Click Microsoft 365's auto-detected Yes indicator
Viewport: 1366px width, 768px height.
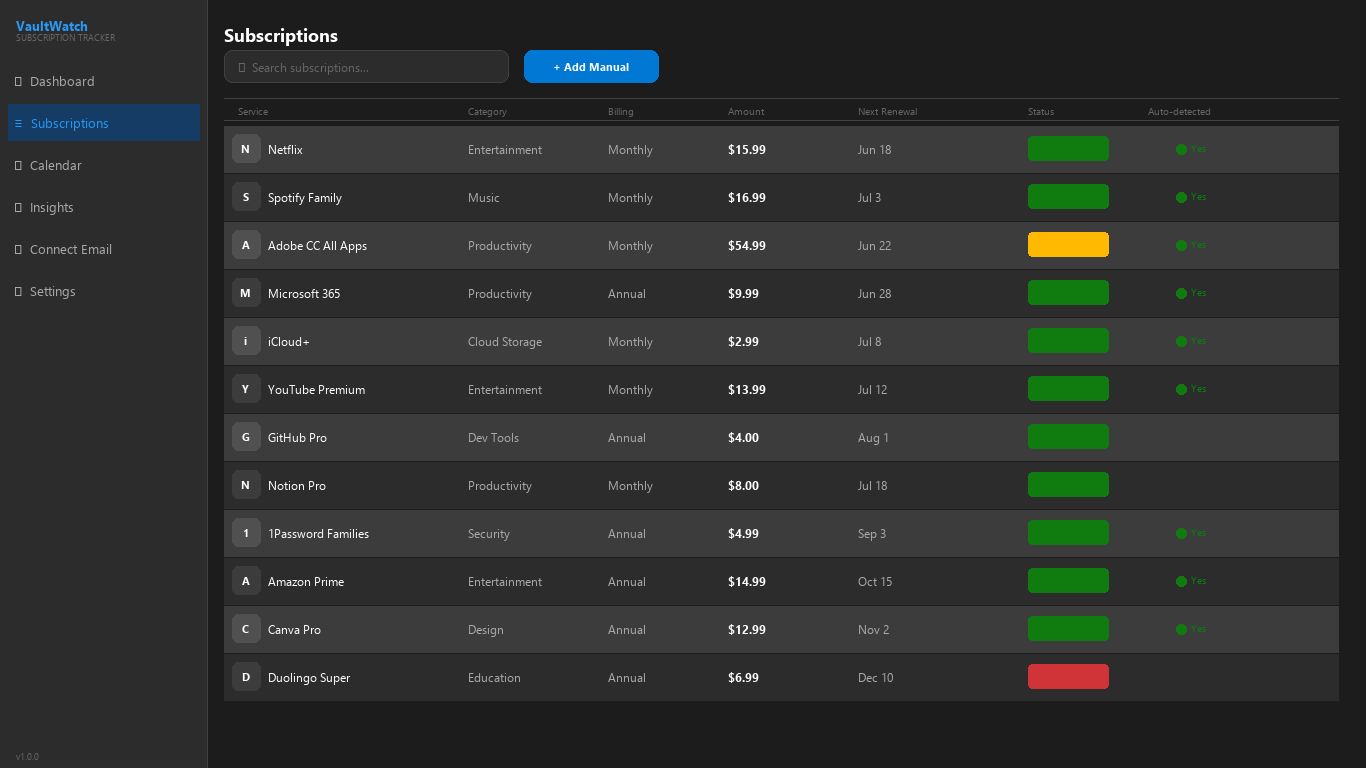click(1191, 293)
